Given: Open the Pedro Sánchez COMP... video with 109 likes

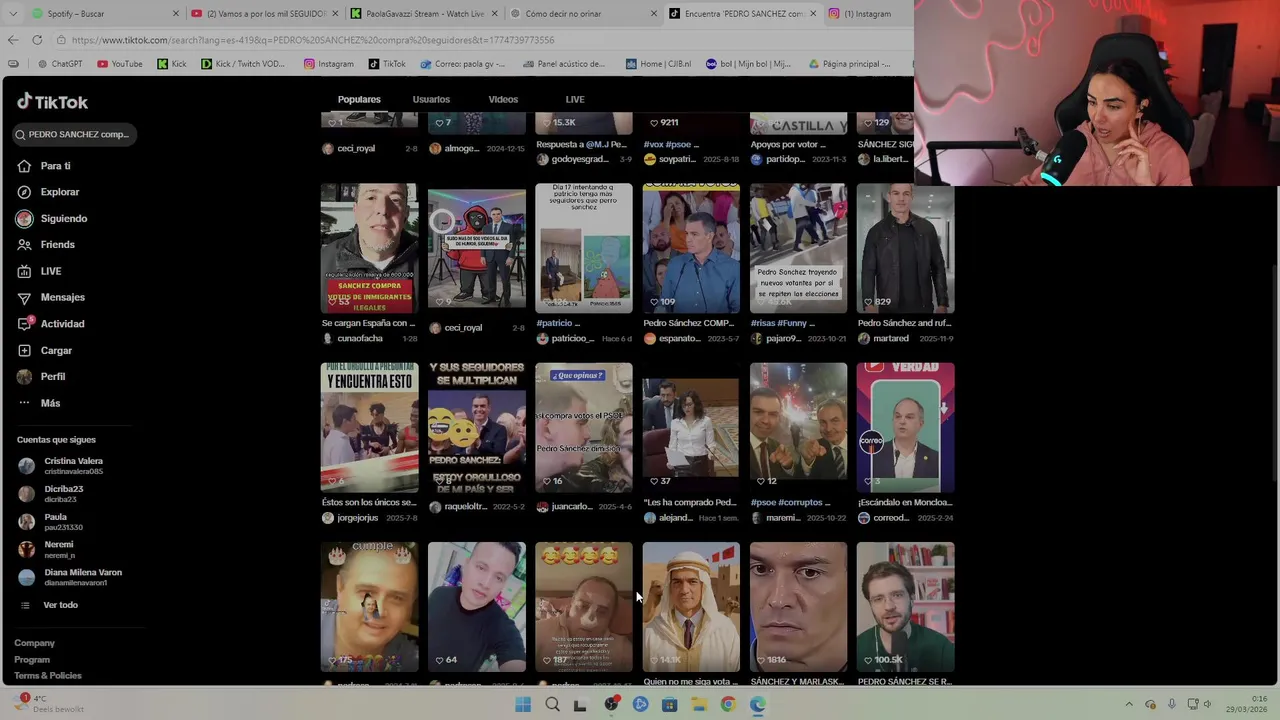Looking at the screenshot, I should coord(691,248).
